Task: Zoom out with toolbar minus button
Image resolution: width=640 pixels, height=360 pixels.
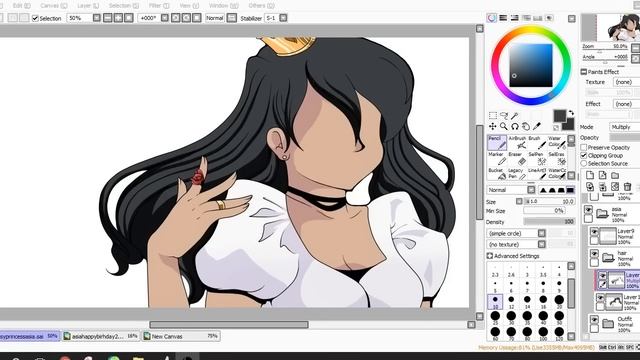Action: (x=107, y=18)
